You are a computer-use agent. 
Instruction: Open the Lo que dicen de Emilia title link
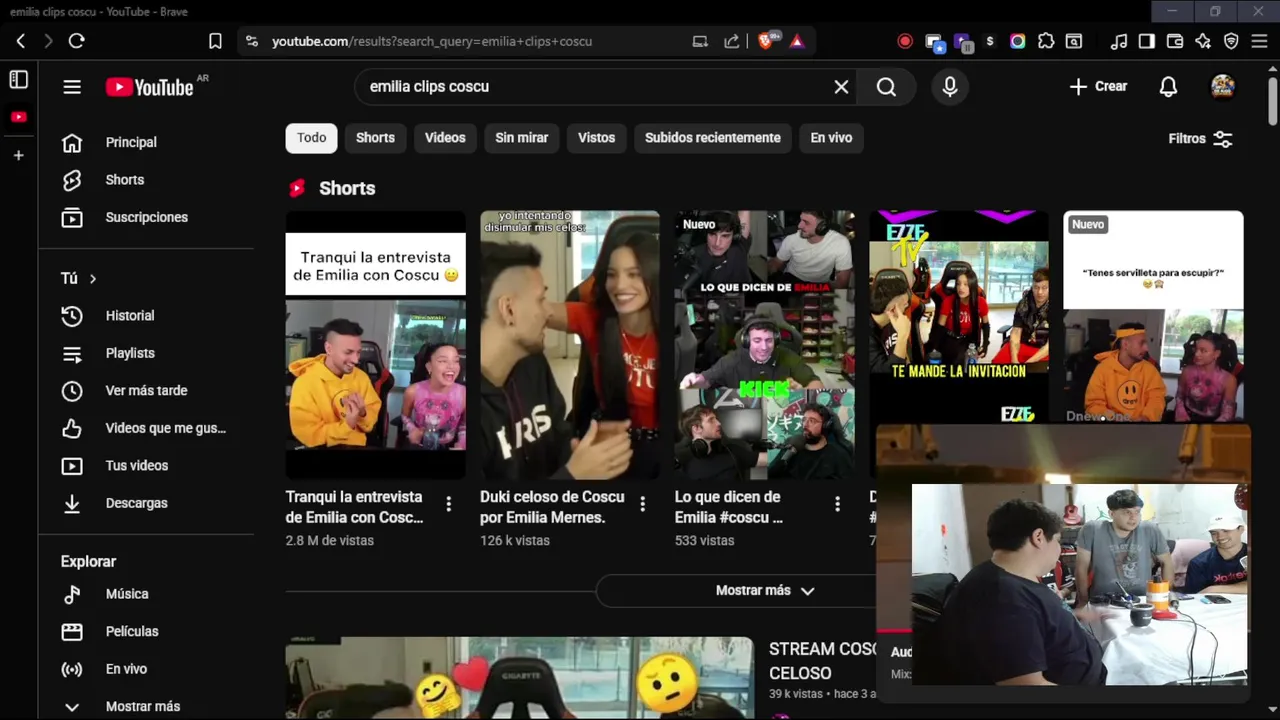729,507
